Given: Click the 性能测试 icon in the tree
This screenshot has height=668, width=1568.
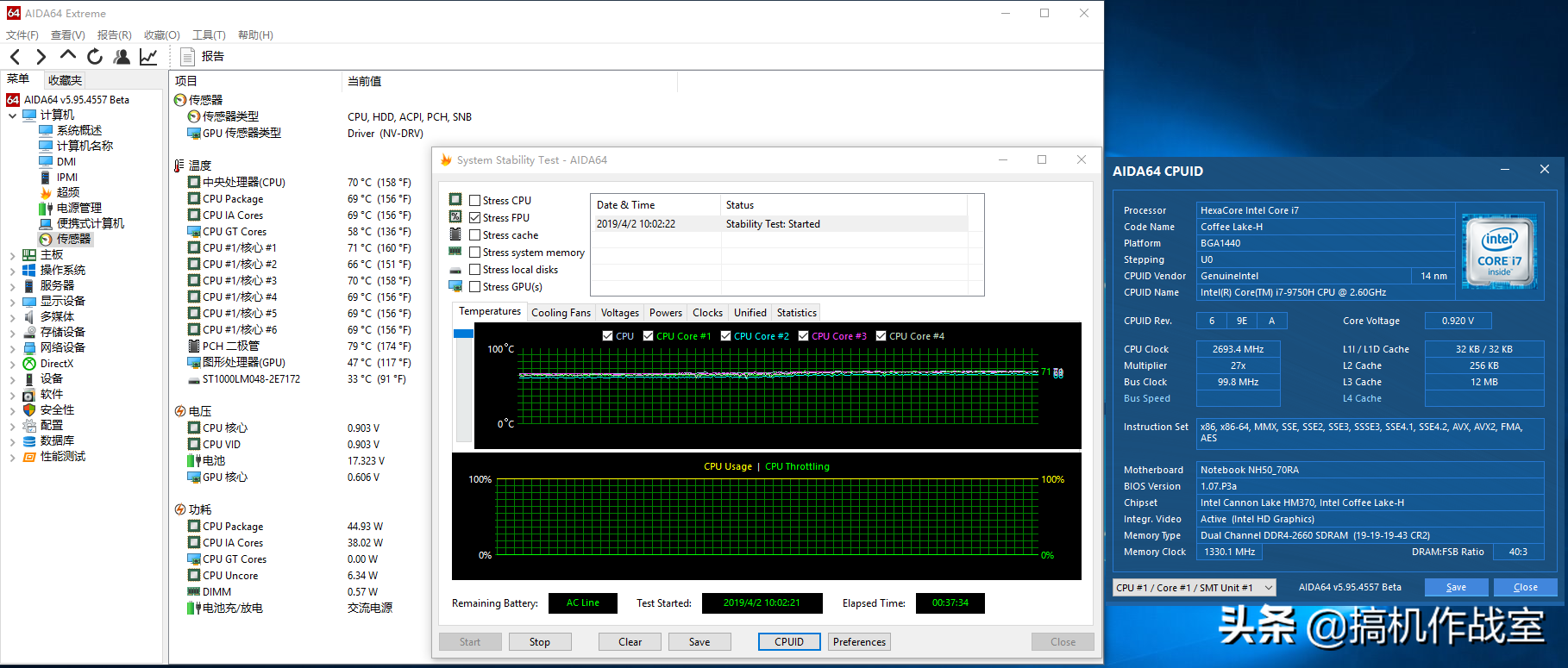Looking at the screenshot, I should (29, 457).
